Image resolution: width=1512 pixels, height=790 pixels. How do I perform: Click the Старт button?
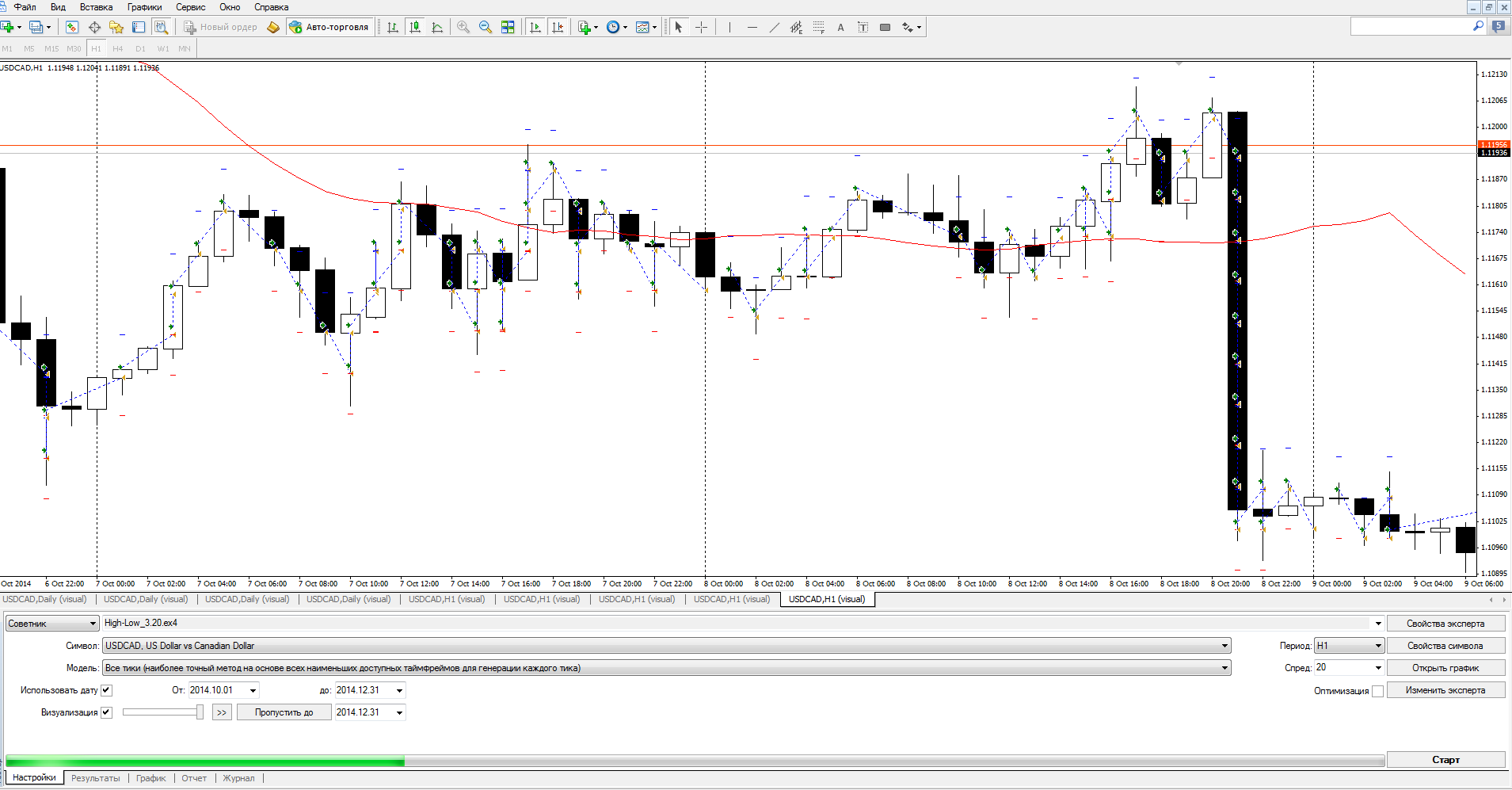1445,760
